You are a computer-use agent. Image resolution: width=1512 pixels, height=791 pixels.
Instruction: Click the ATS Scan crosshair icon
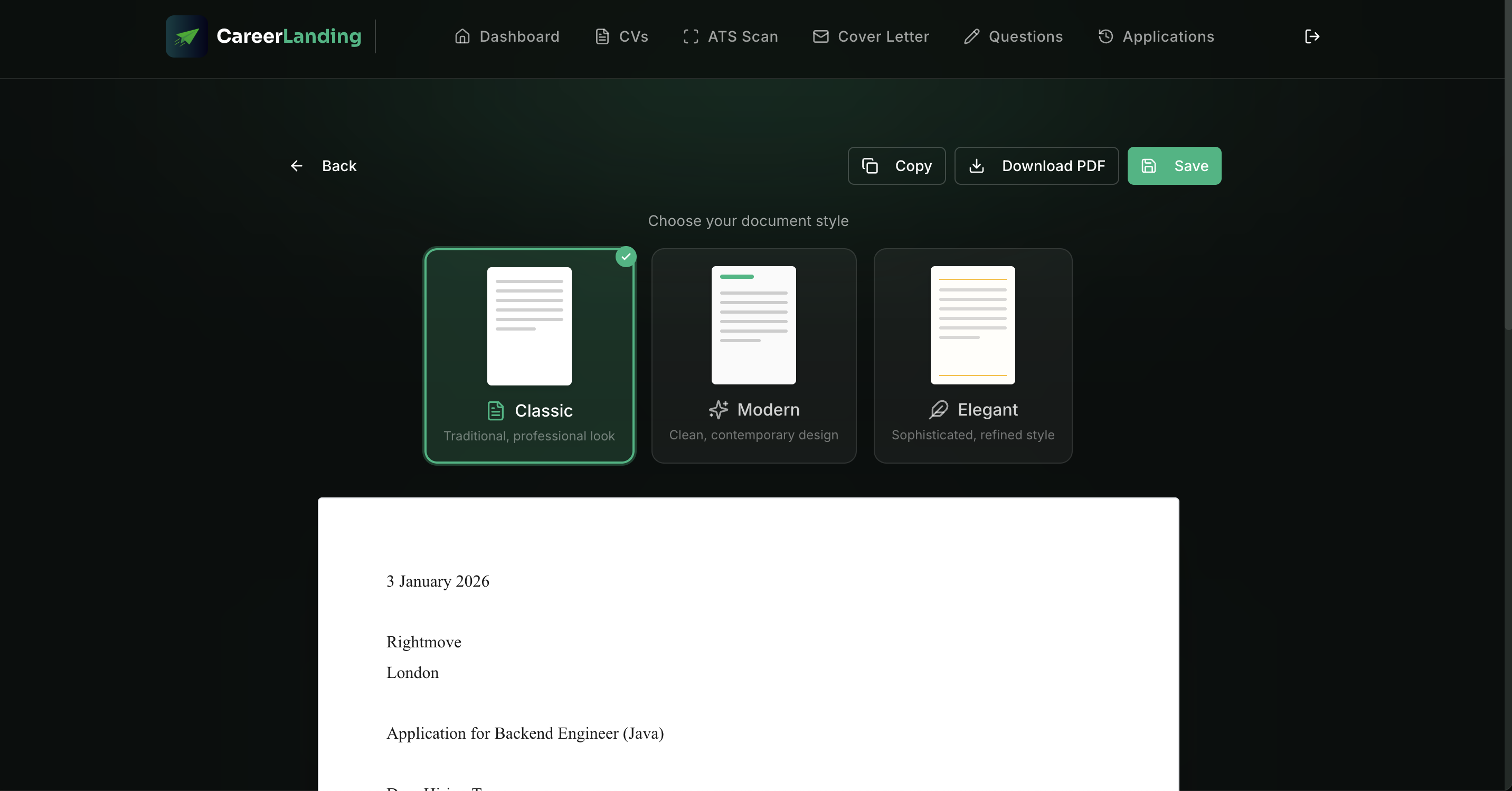tap(690, 36)
